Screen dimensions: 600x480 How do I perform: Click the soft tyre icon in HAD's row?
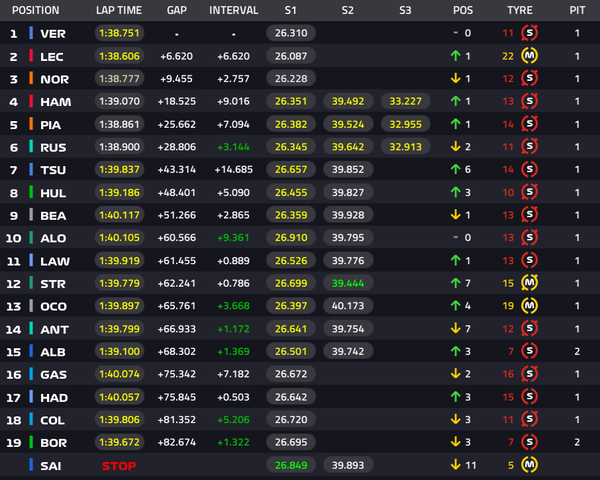529,397
